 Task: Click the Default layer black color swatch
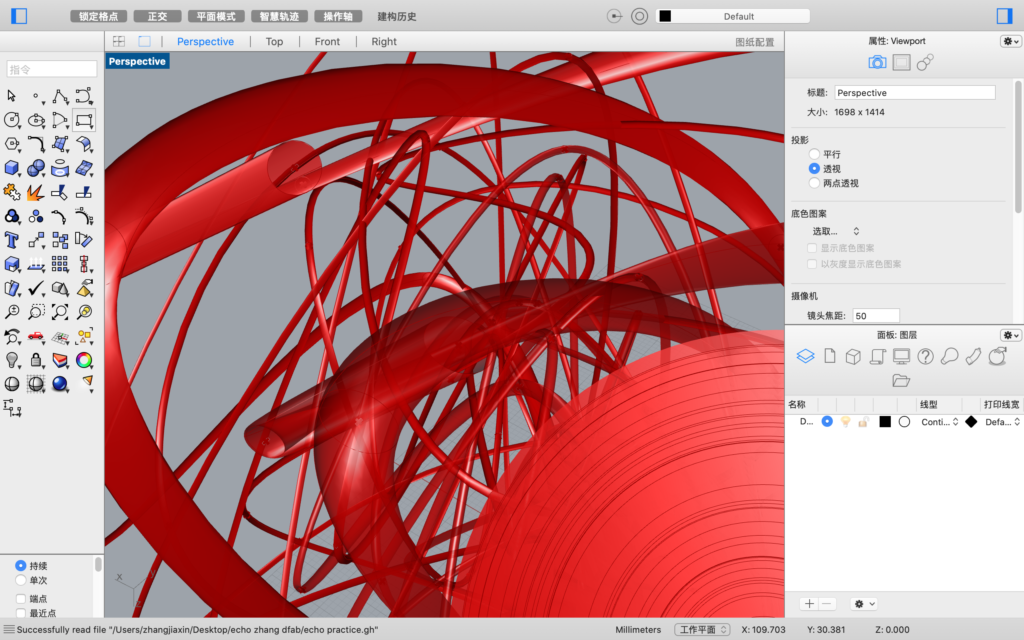click(885, 422)
